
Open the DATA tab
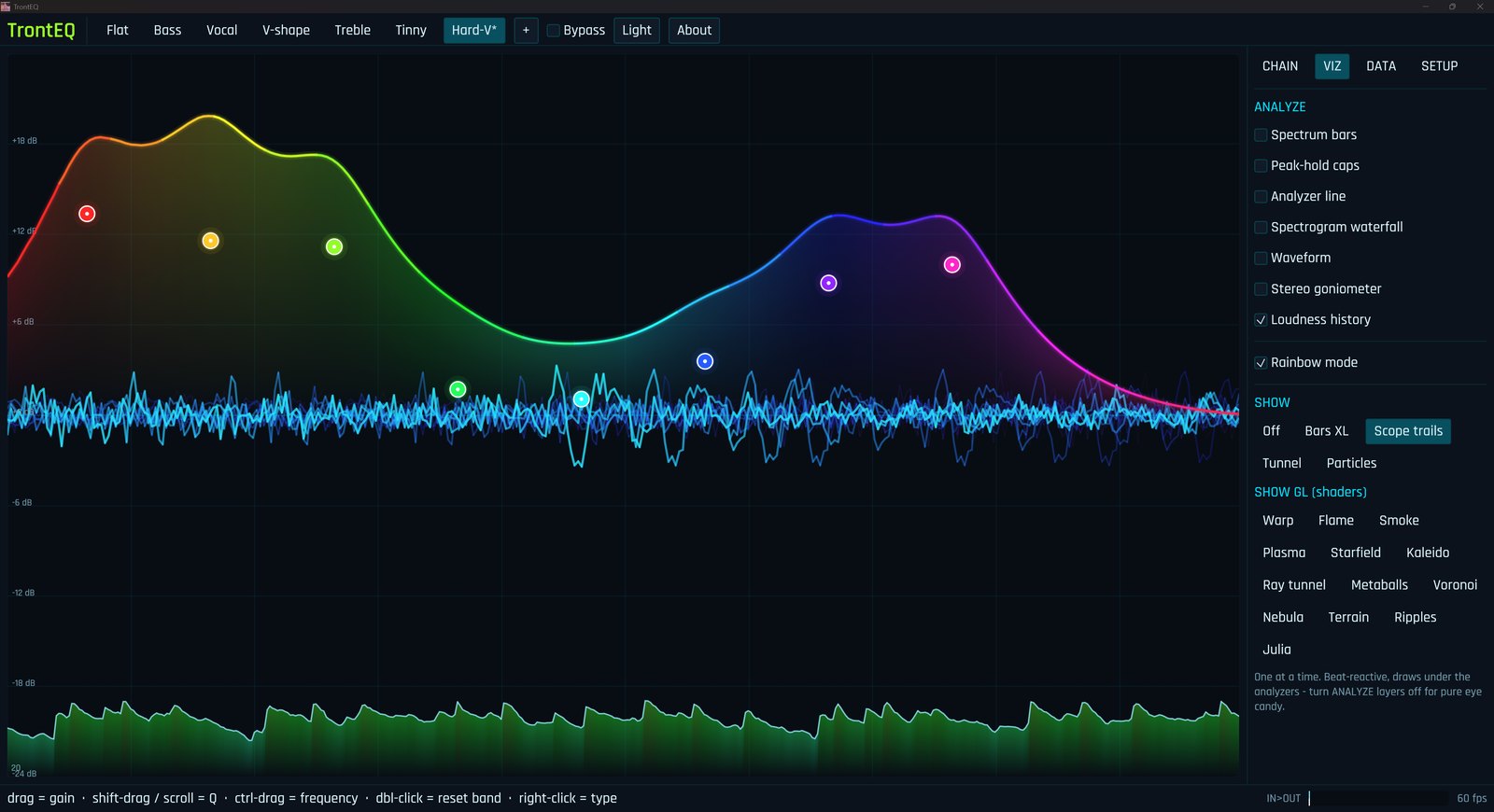(x=1381, y=66)
